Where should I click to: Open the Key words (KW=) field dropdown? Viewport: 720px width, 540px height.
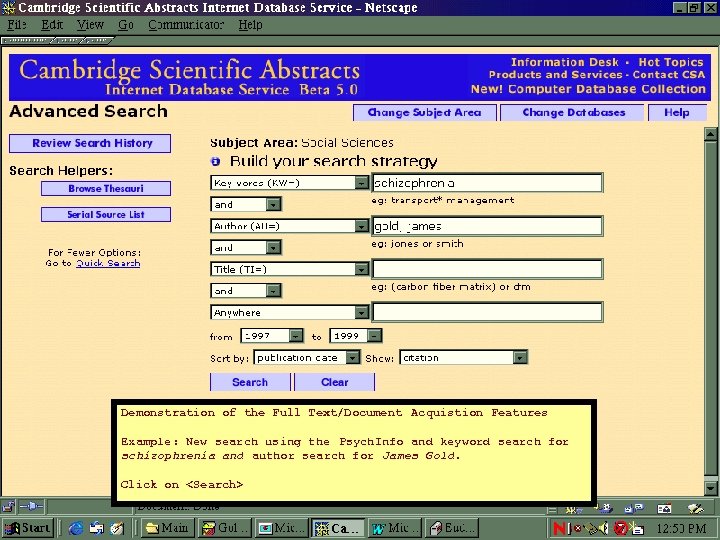click(361, 183)
